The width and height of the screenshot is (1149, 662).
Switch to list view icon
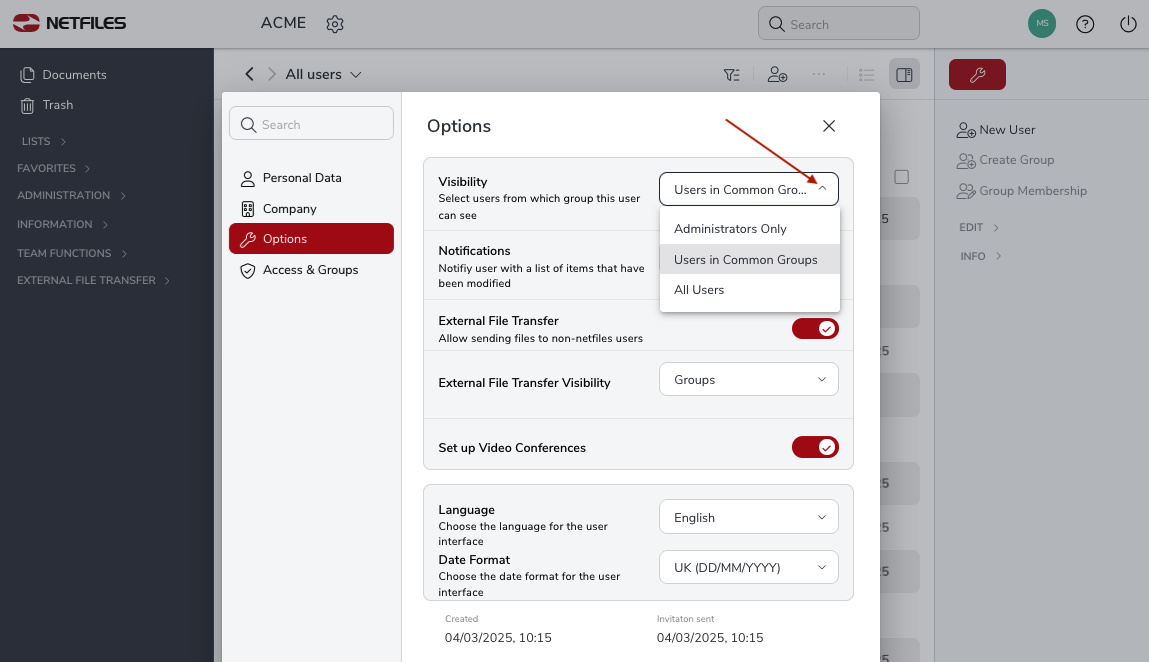coord(866,75)
